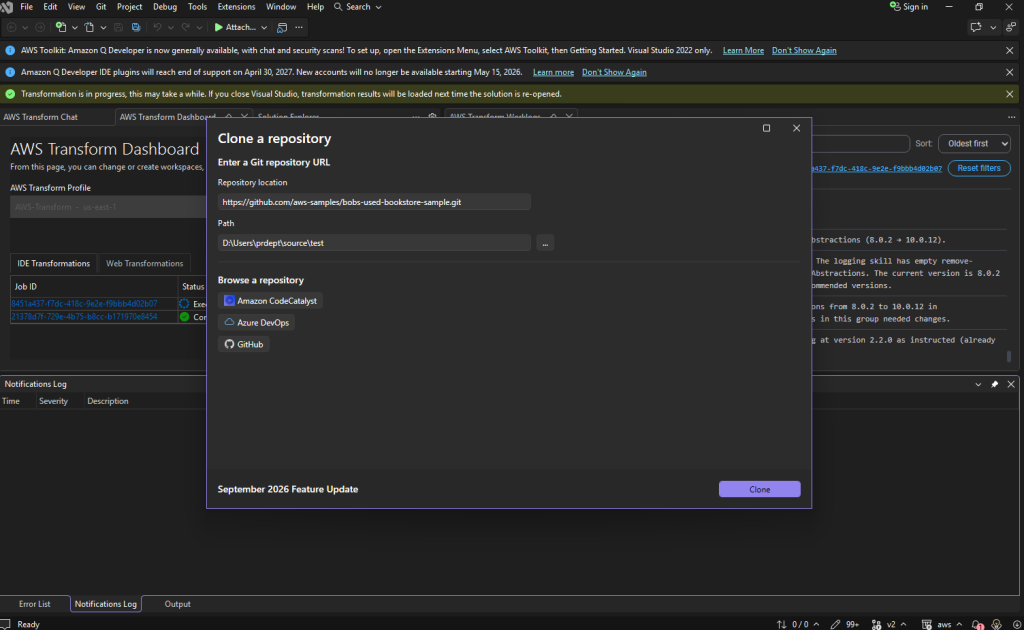This screenshot has height=630, width=1024.
Task: Click the browser link icon next to Attach
Action: pos(282,27)
